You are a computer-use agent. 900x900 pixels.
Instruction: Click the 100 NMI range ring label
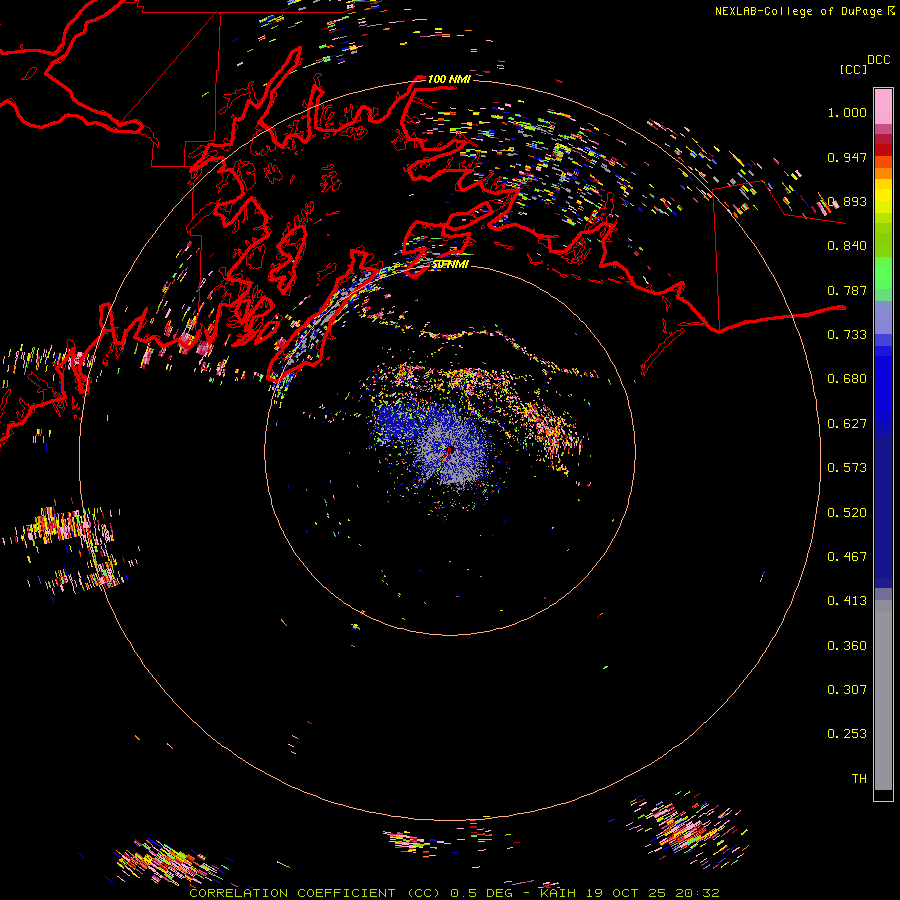[449, 79]
